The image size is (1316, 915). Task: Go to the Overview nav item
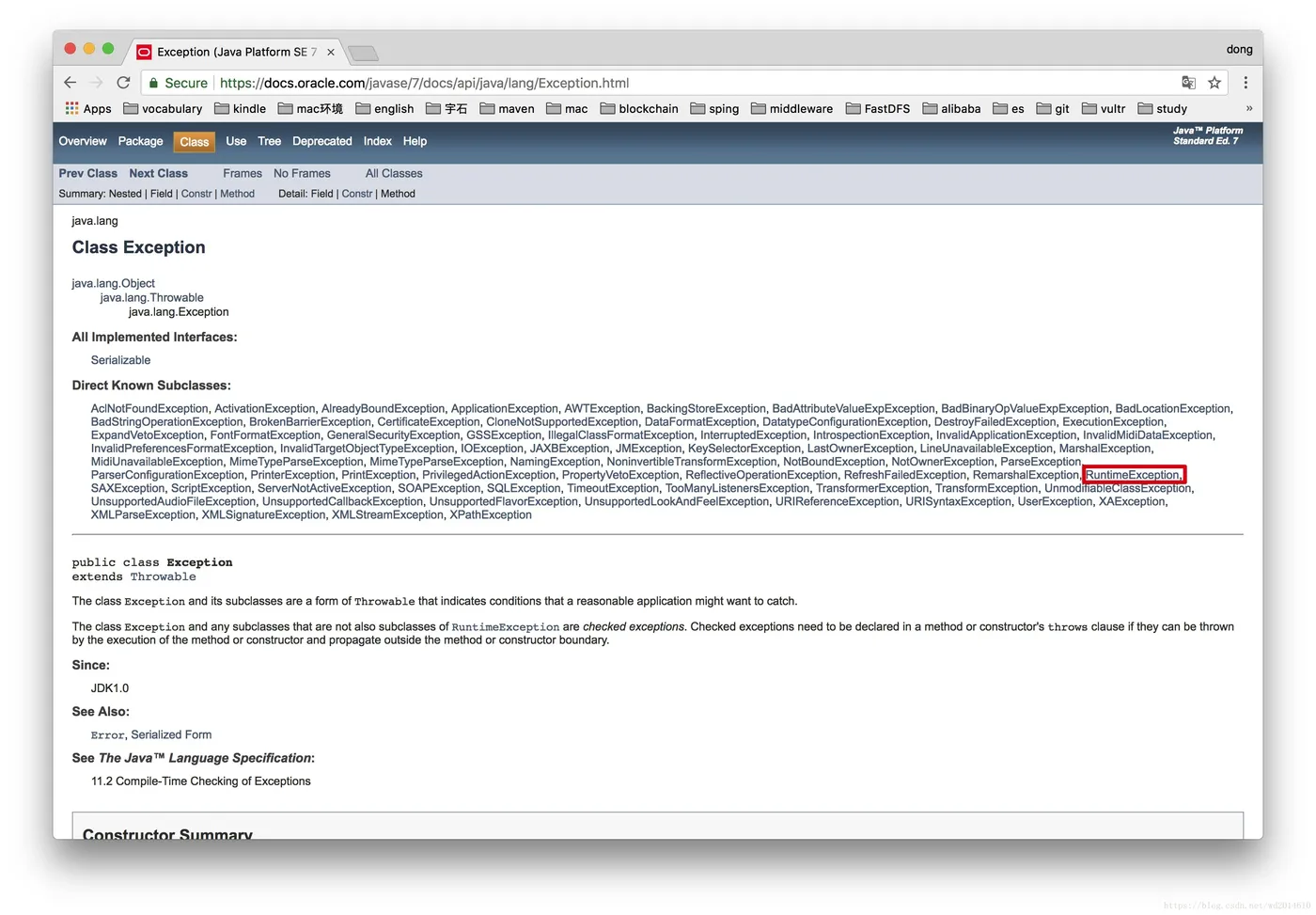[83, 141]
